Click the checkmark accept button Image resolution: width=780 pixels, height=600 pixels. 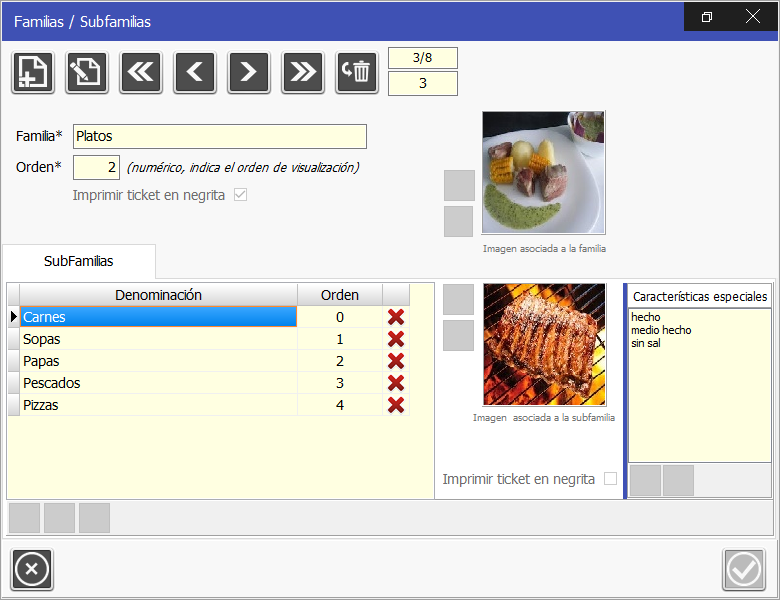(744, 569)
